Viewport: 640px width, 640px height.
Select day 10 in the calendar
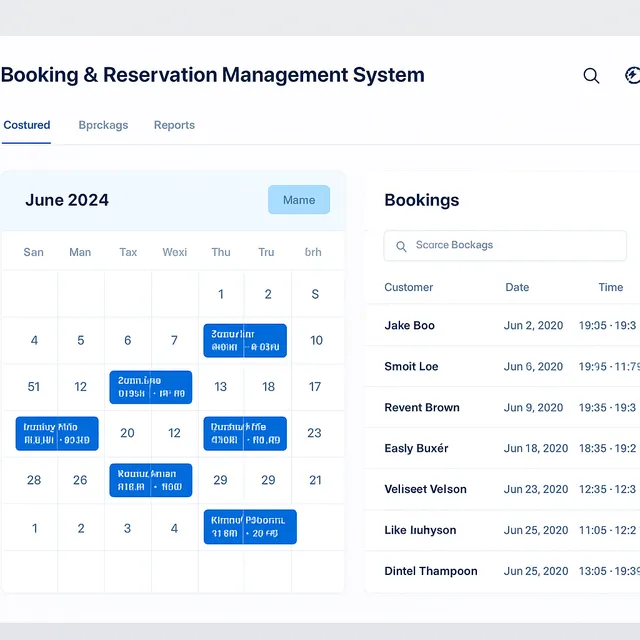click(316, 340)
